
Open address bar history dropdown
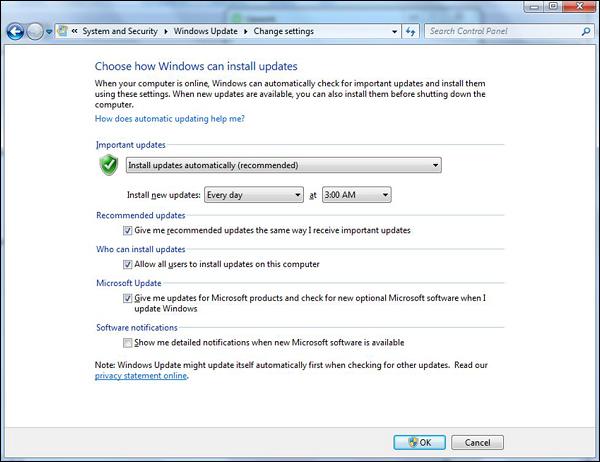(394, 32)
